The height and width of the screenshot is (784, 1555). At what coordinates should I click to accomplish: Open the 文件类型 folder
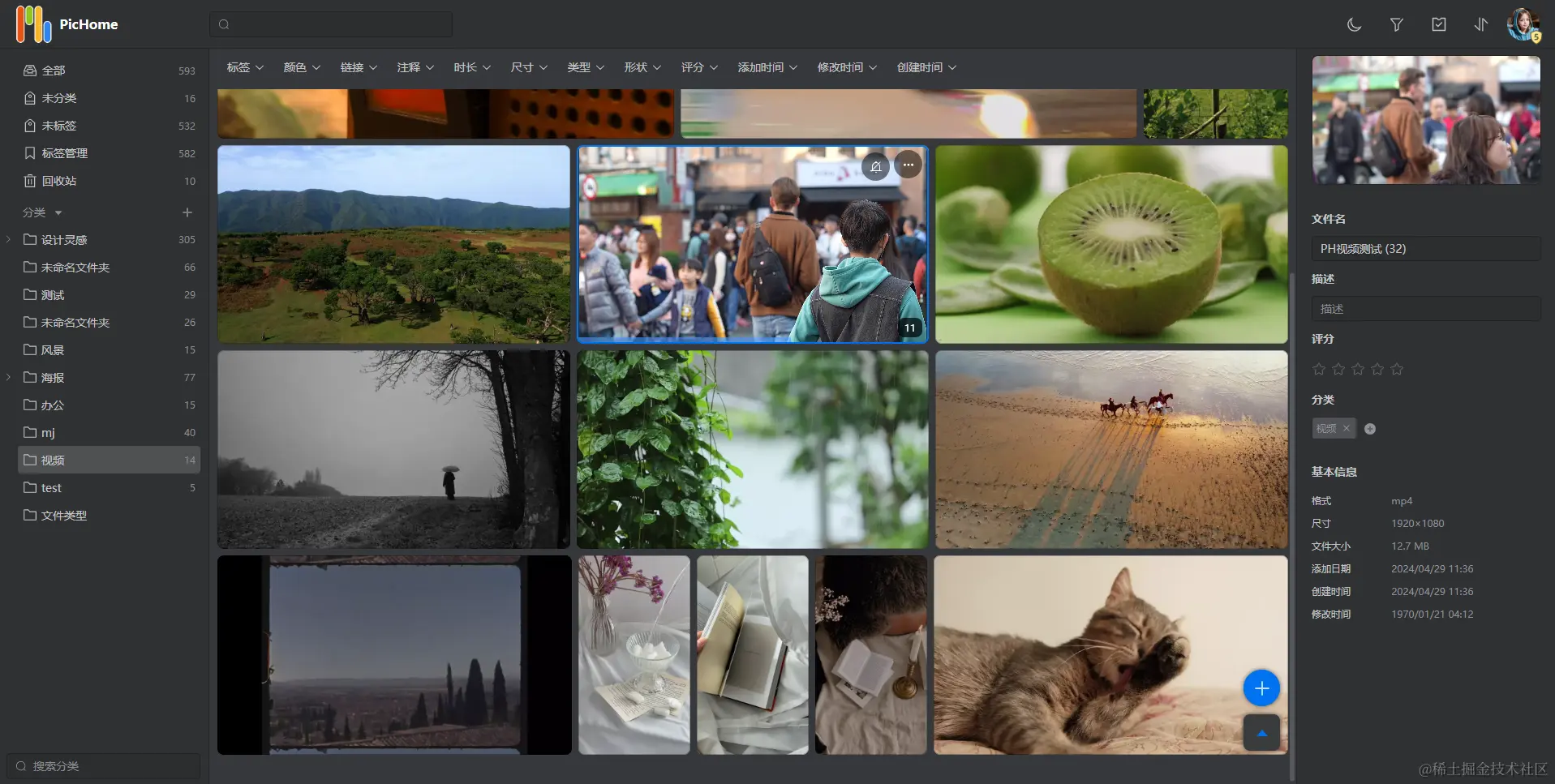tap(109, 515)
